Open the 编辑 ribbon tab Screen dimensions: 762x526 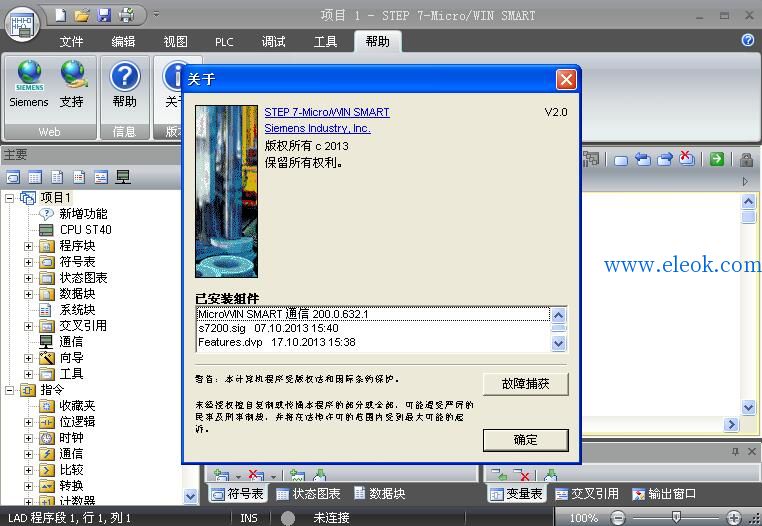(123, 42)
